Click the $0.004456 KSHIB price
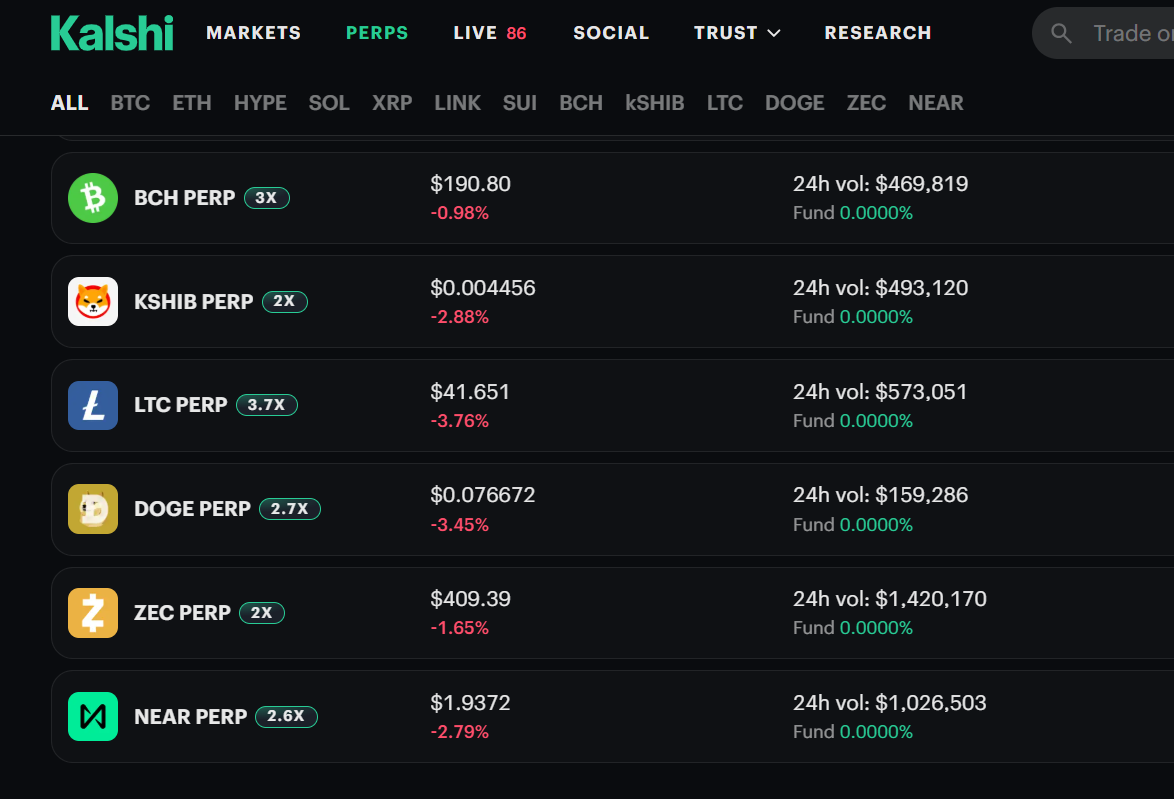Screen dimensions: 1174x799 point(483,288)
